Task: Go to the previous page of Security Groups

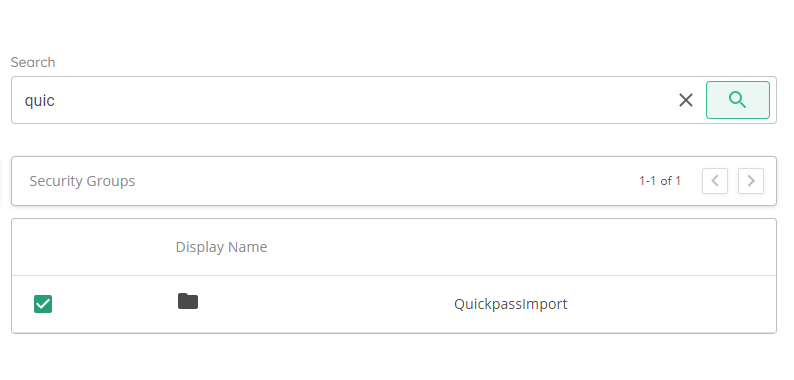Action: [x=715, y=181]
